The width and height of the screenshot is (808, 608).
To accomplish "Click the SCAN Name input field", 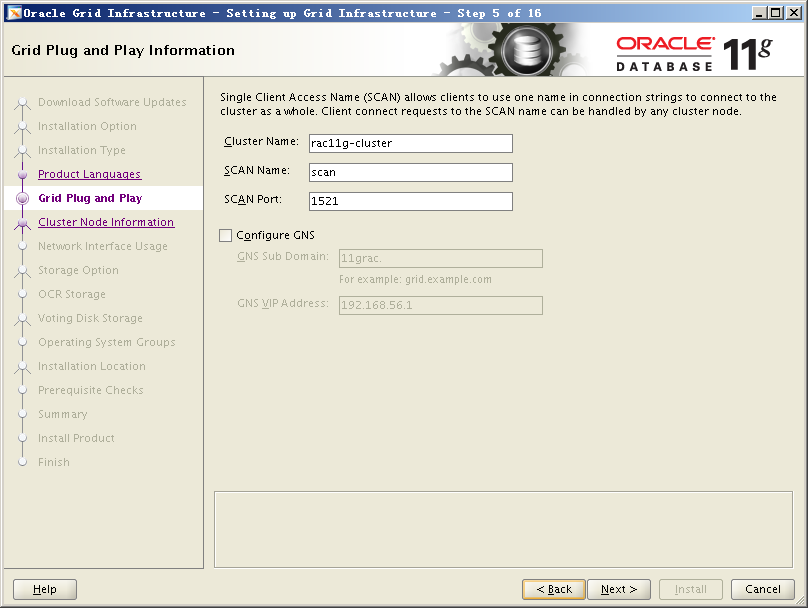I will 411,172.
